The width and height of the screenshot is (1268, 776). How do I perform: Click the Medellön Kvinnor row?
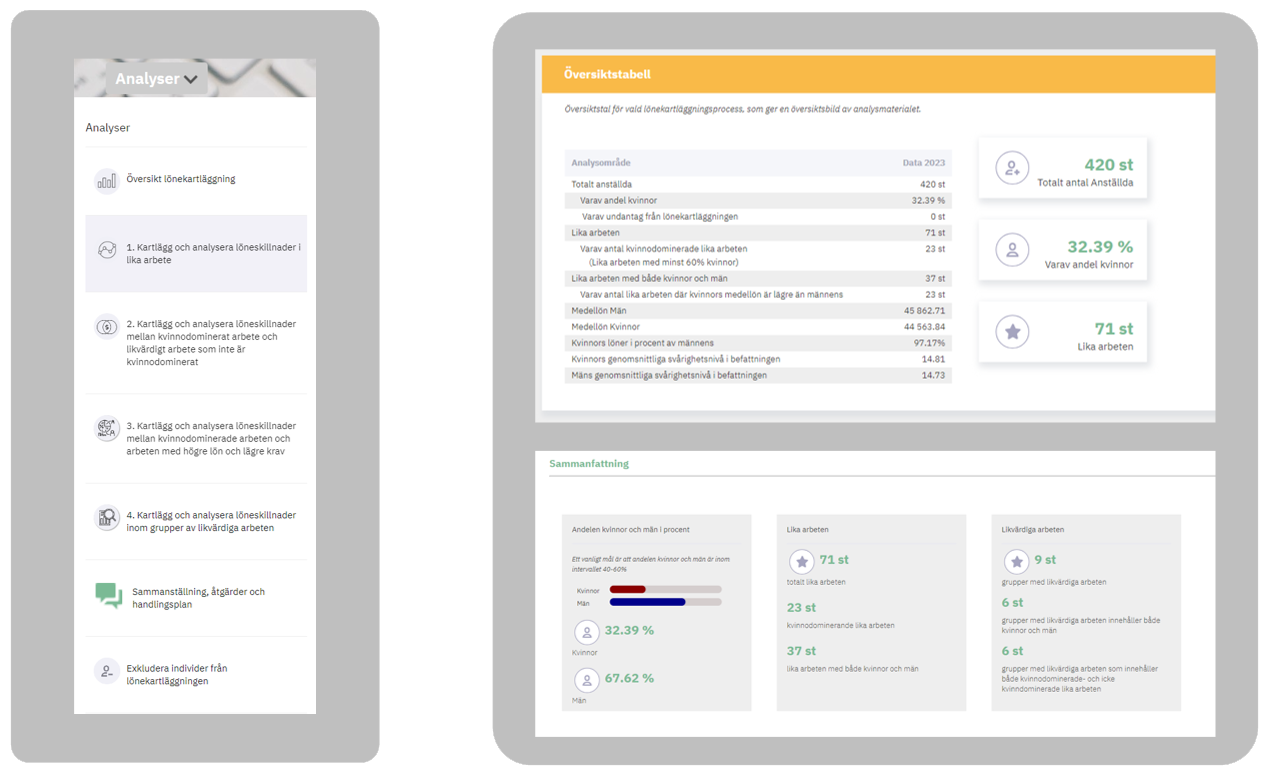coord(758,327)
